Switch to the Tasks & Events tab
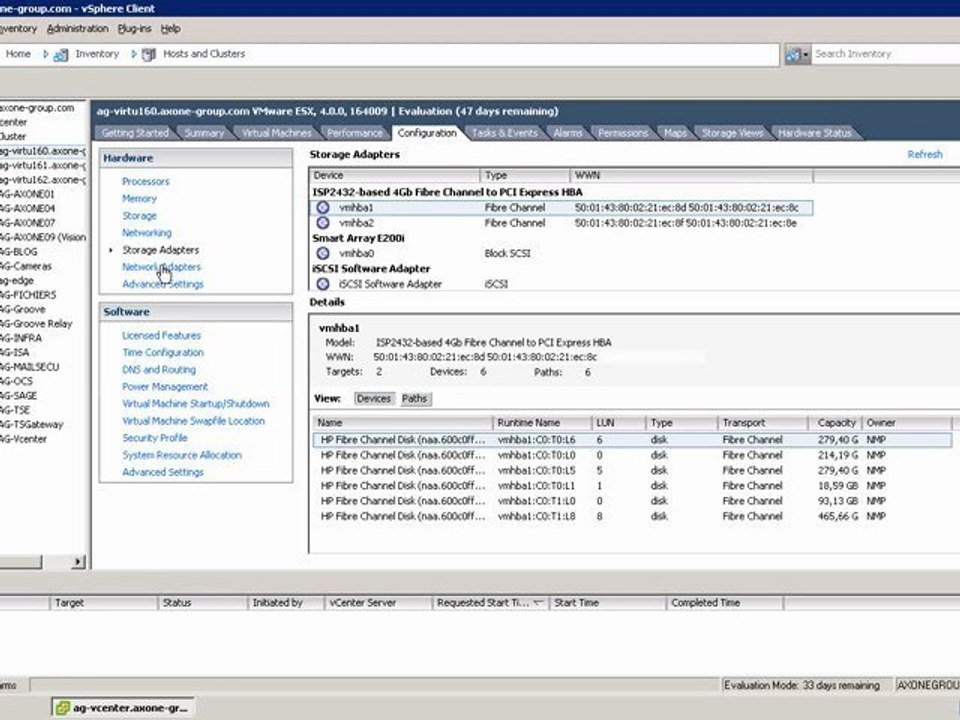This screenshot has width=960, height=720. pos(504,133)
